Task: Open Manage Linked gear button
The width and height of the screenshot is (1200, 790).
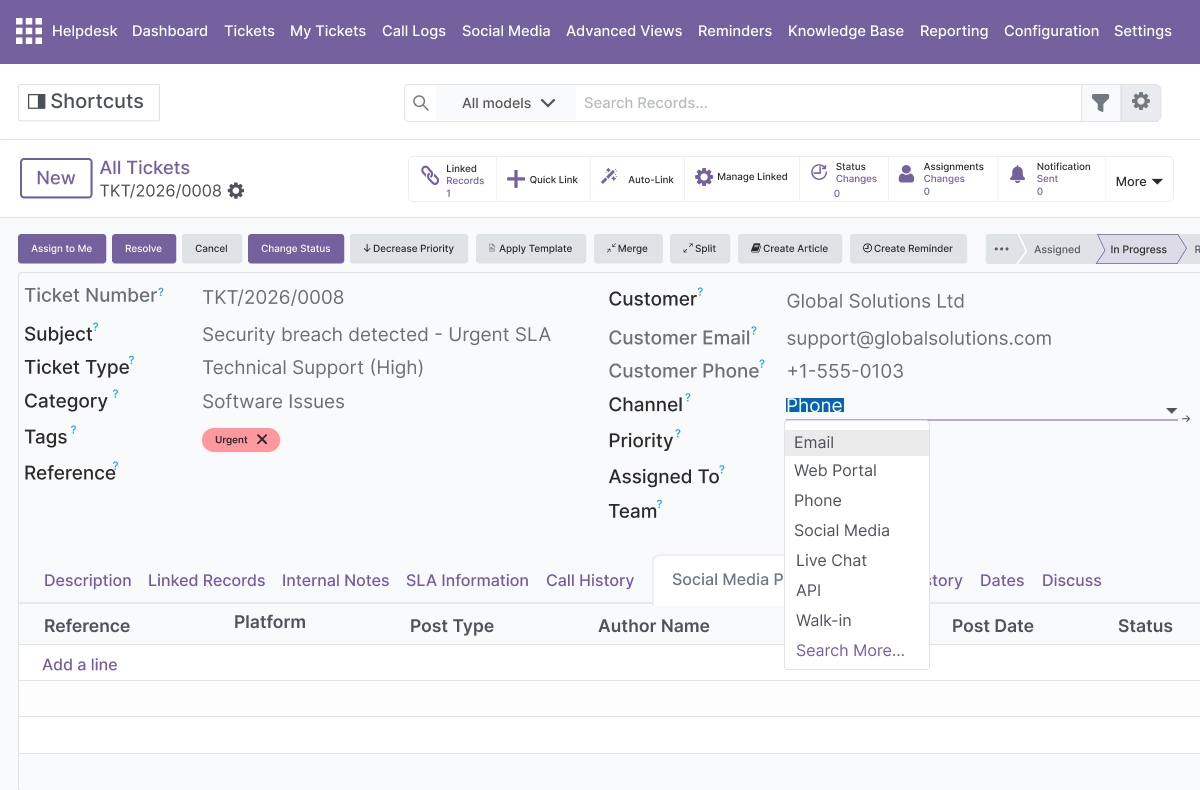Action: (x=741, y=178)
